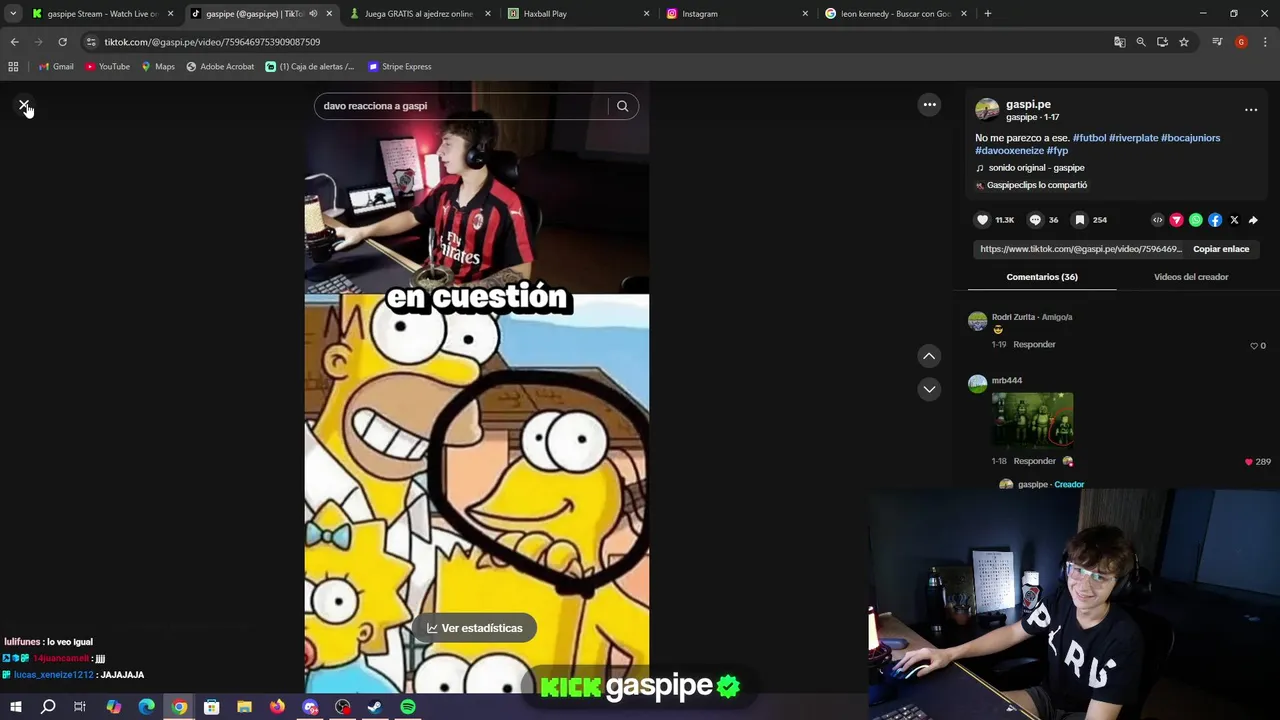This screenshot has height=720, width=1280.
Task: Open Steam from the Windows taskbar
Action: (x=375, y=707)
